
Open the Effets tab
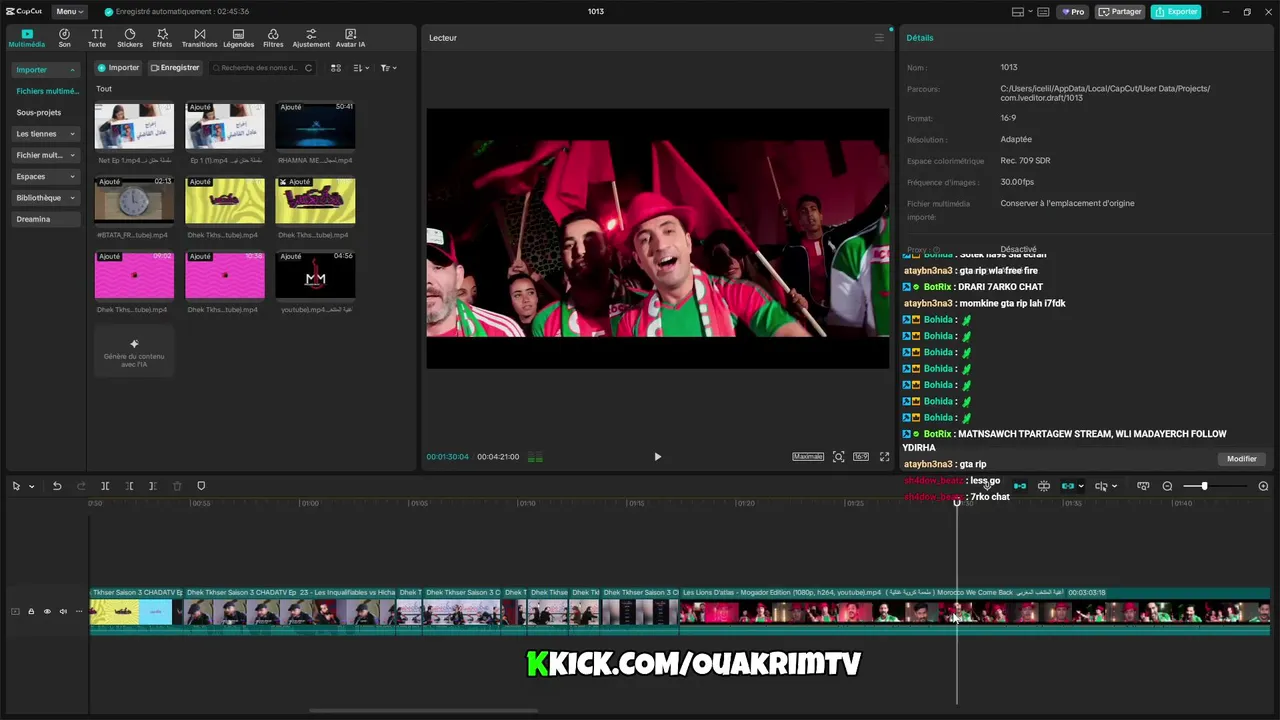[x=162, y=38]
